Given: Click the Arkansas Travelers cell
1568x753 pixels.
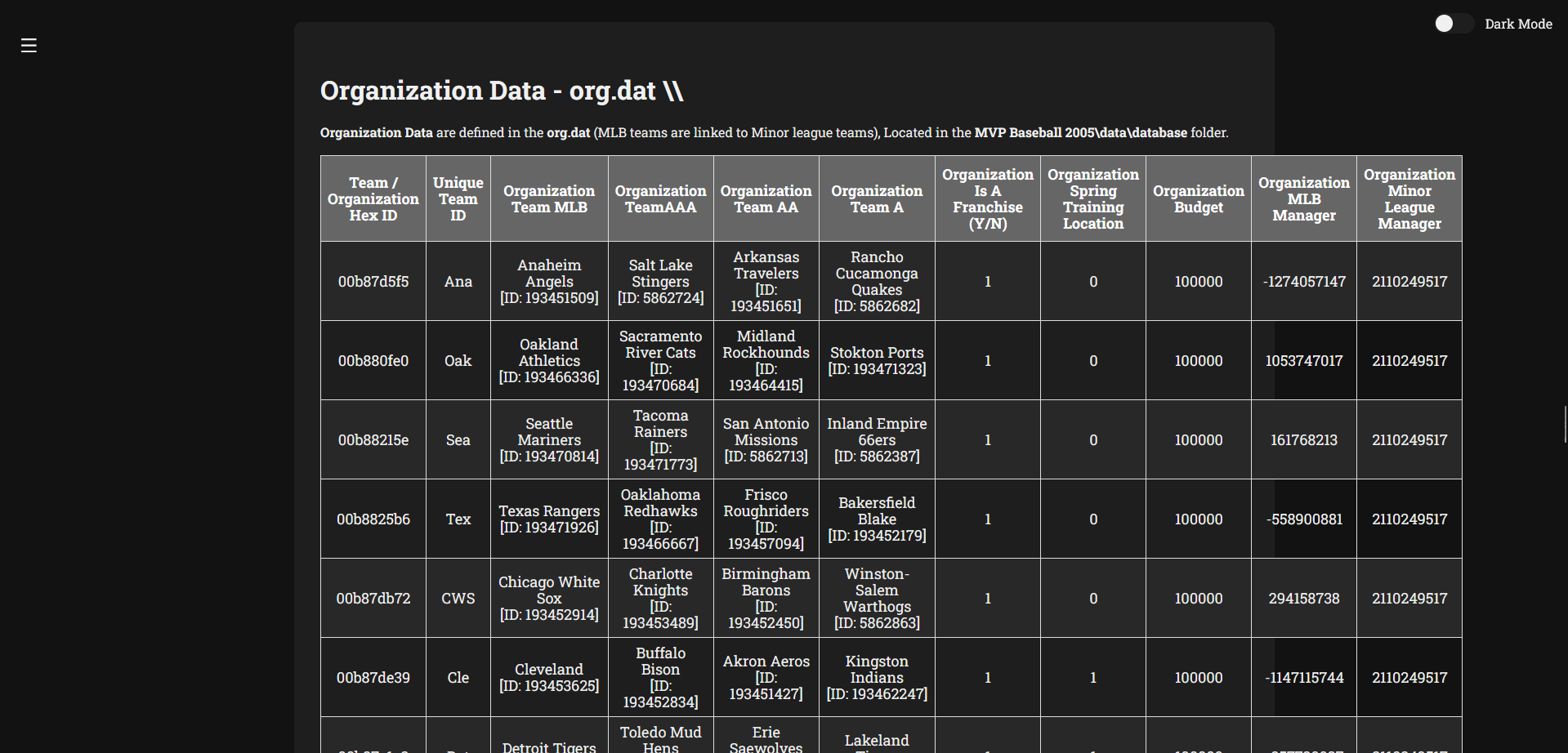Looking at the screenshot, I should (x=766, y=282).
